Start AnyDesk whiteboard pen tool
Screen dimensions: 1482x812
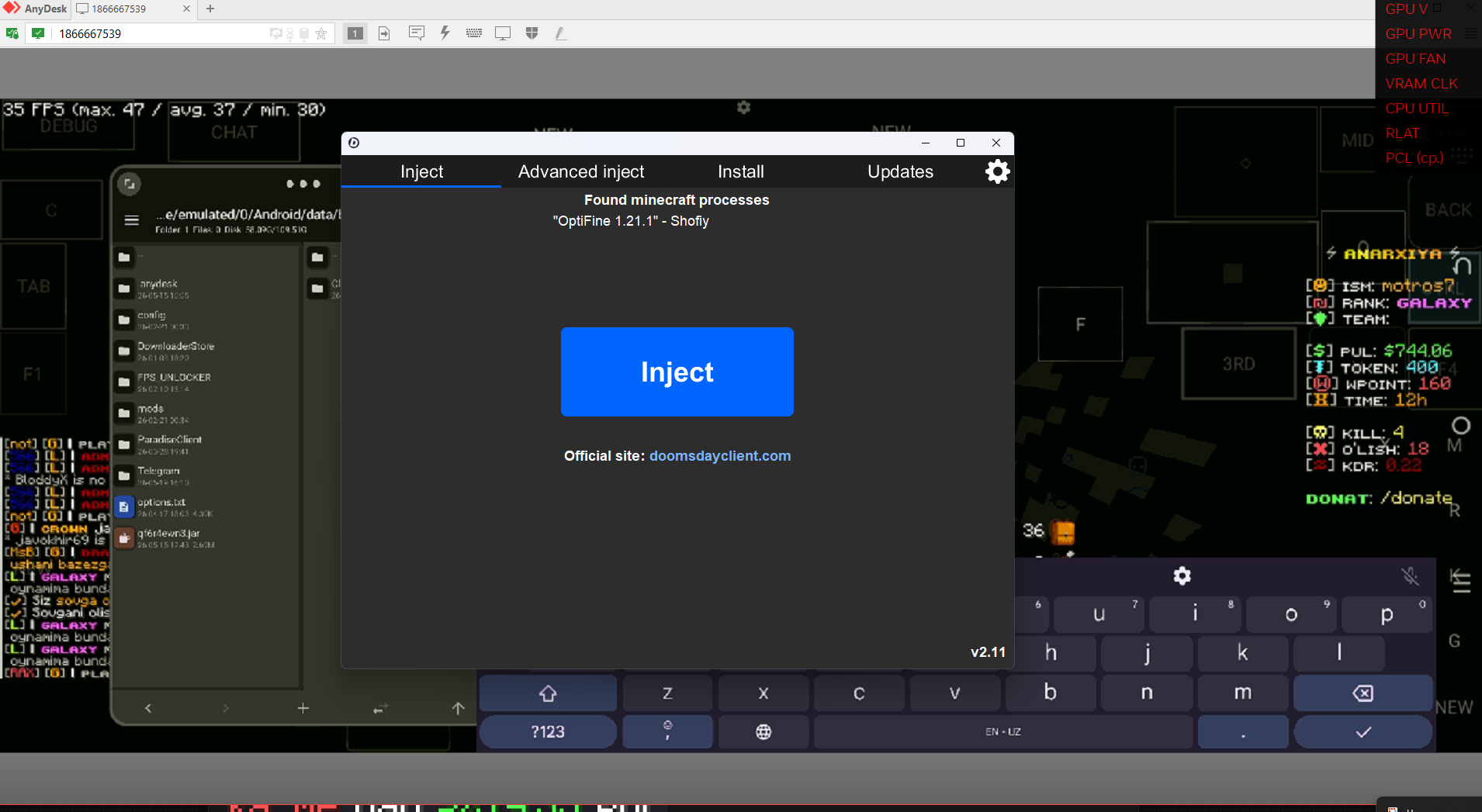(x=560, y=33)
